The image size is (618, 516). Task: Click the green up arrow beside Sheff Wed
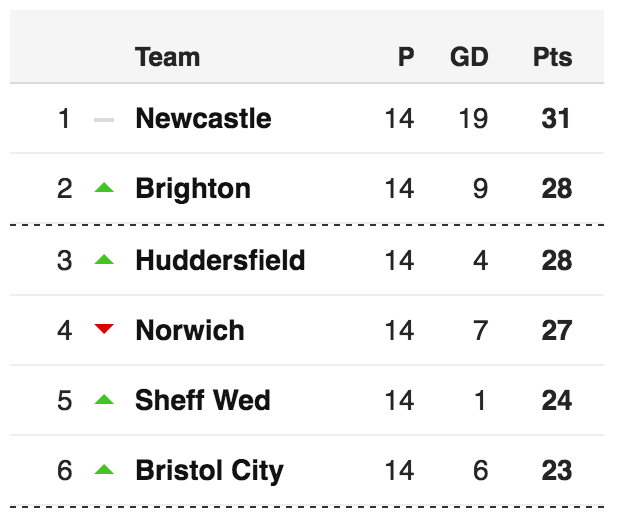[104, 399]
